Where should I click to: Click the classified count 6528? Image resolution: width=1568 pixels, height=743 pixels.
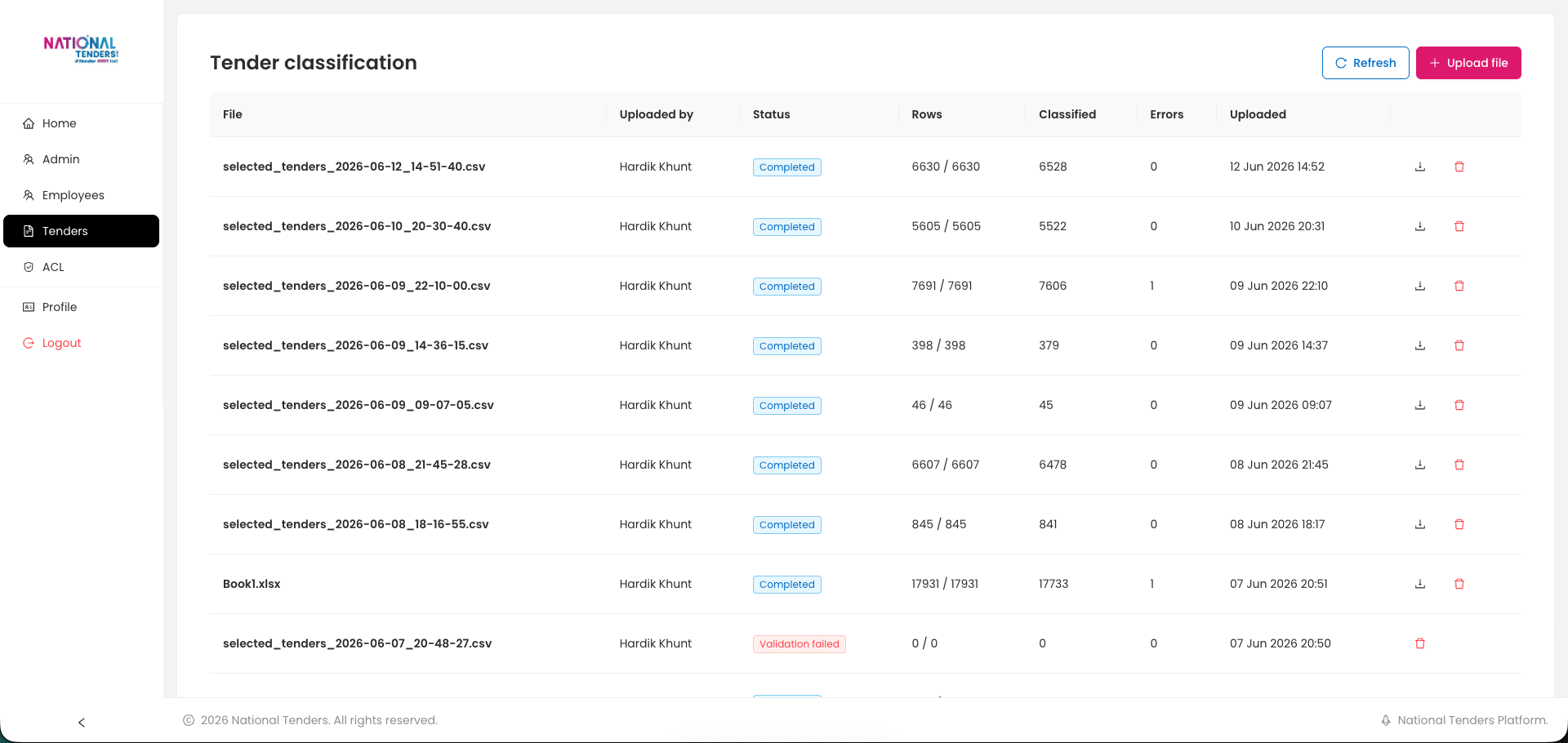pyautogui.click(x=1053, y=167)
